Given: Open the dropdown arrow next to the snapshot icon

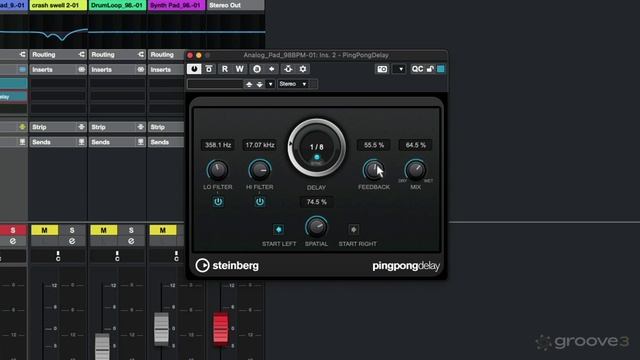Looking at the screenshot, I should point(401,69).
